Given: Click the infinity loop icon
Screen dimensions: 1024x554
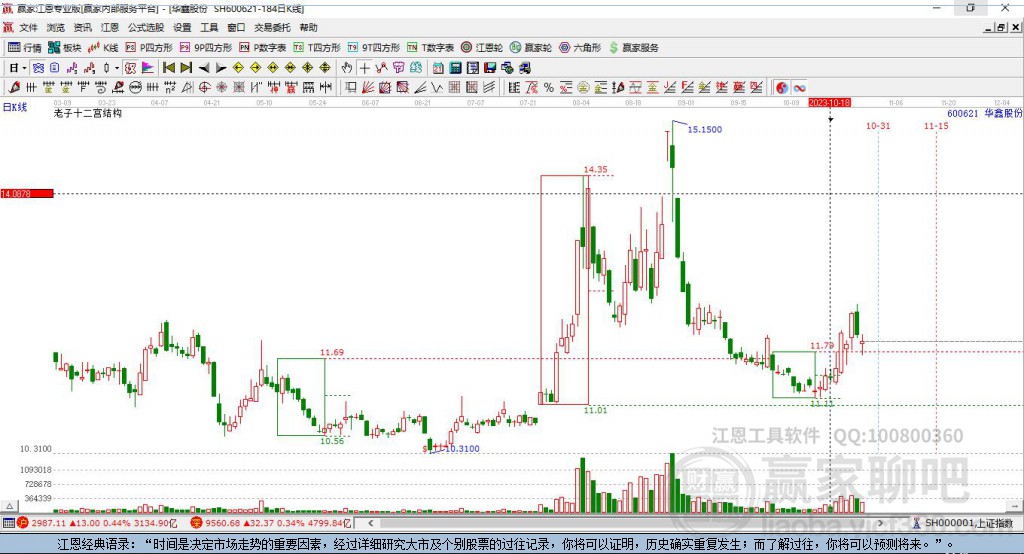Looking at the screenshot, I should click(799, 88).
